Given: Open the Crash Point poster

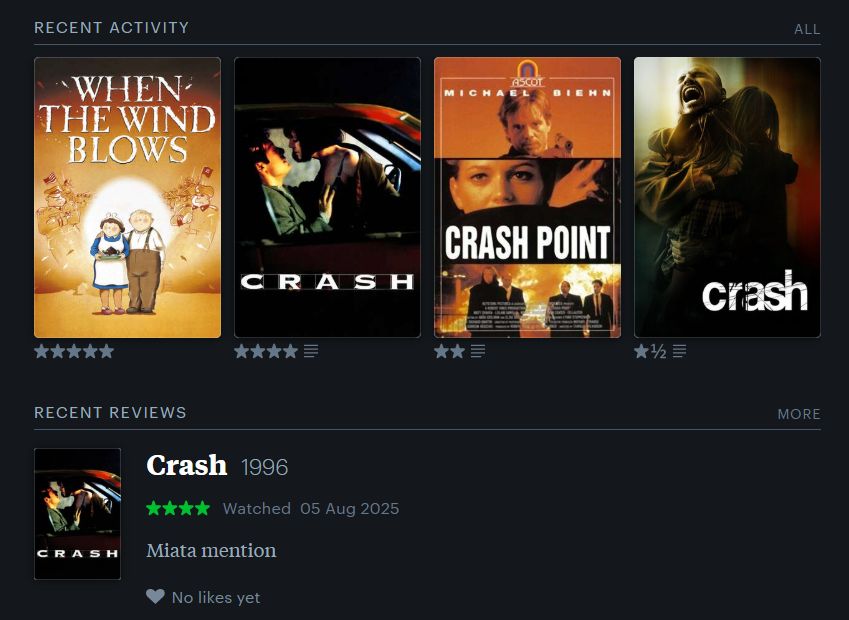Looking at the screenshot, I should tap(527, 198).
